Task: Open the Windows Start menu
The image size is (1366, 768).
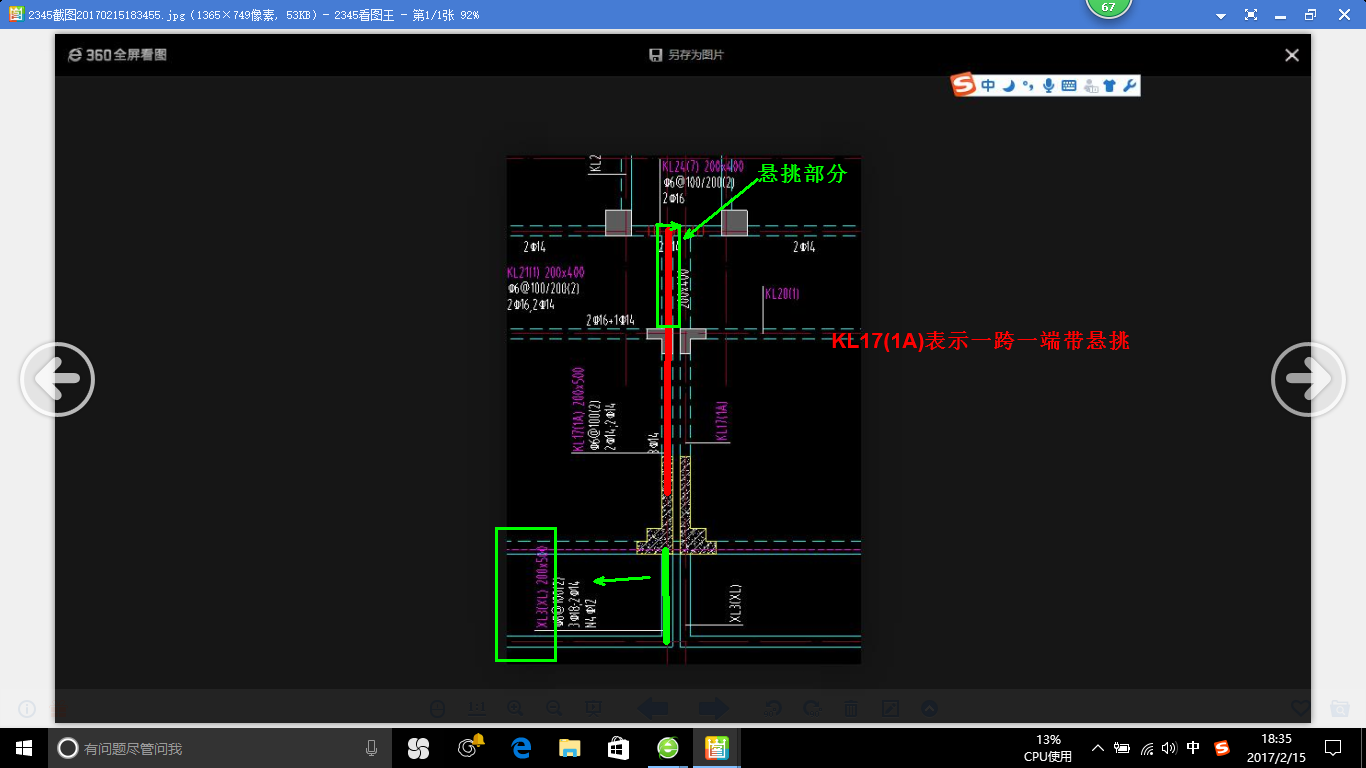Action: click(24, 748)
